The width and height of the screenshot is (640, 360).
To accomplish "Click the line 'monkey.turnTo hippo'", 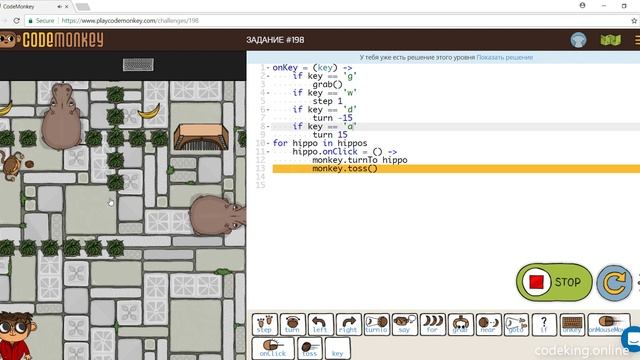I will (x=360, y=160).
